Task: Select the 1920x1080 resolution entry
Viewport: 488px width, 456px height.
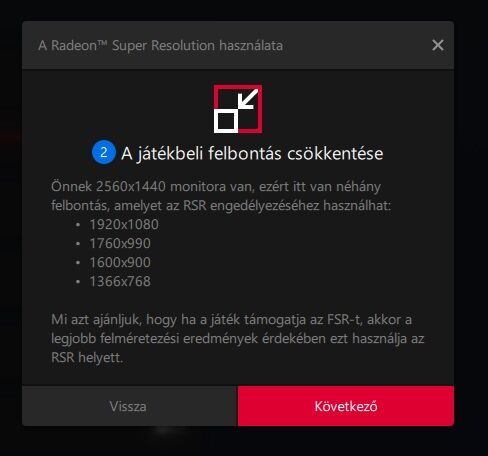Action: (x=124, y=224)
